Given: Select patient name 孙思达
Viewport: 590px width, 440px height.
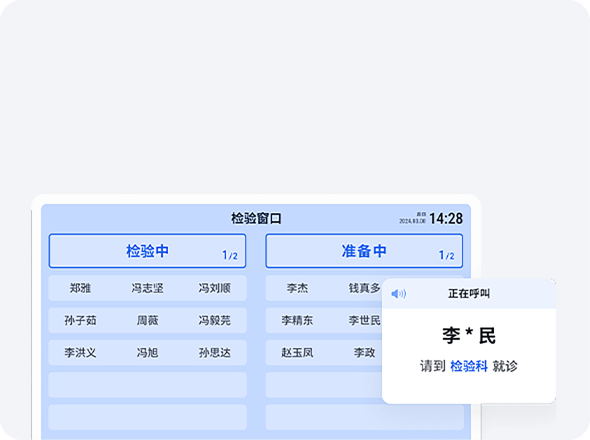Looking at the screenshot, I should tap(214, 353).
